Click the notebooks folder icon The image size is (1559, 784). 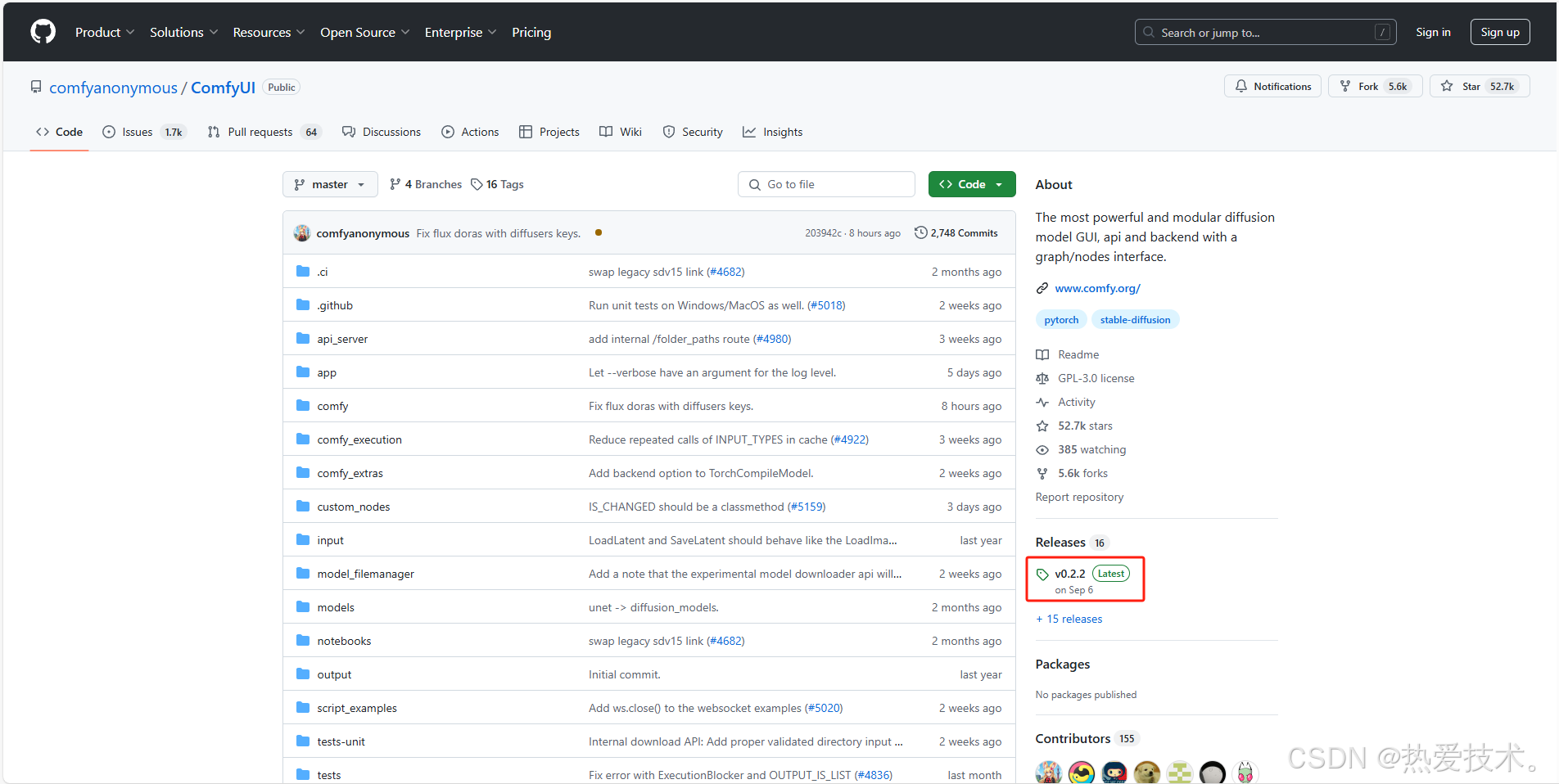[x=303, y=640]
